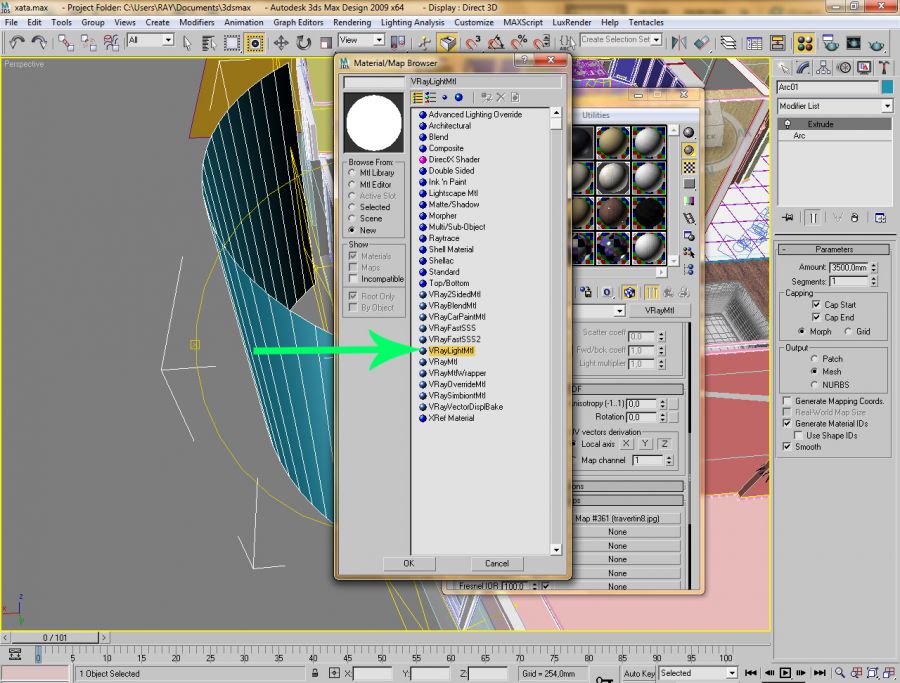The image size is (900, 683).
Task: Toggle Rectangular Selection Region icon
Action: tap(231, 43)
